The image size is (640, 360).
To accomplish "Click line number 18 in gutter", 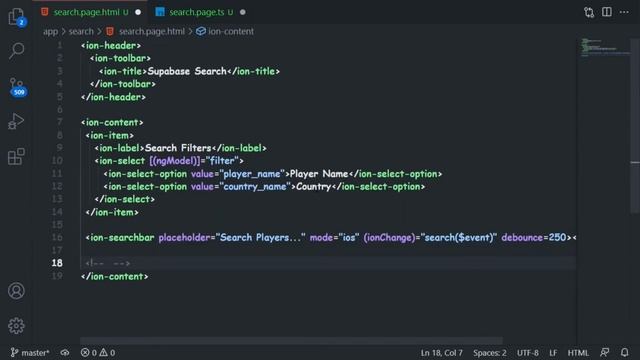I will pos(57,263).
